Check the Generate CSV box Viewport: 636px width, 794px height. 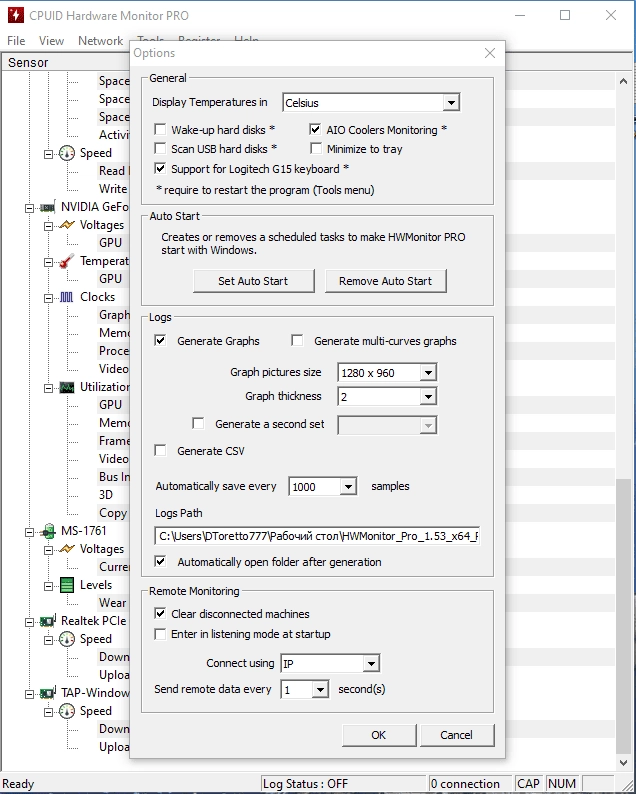pyautogui.click(x=160, y=451)
